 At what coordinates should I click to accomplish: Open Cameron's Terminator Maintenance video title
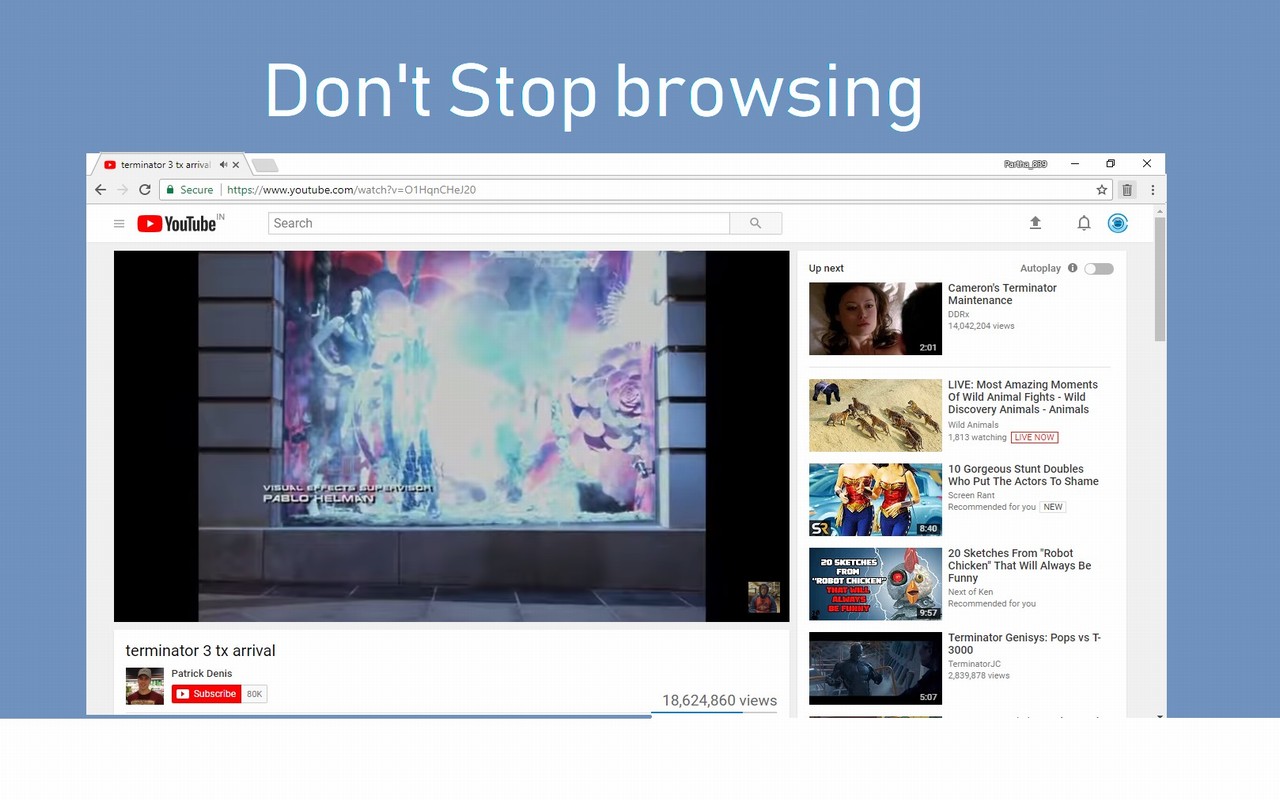tap(1002, 294)
